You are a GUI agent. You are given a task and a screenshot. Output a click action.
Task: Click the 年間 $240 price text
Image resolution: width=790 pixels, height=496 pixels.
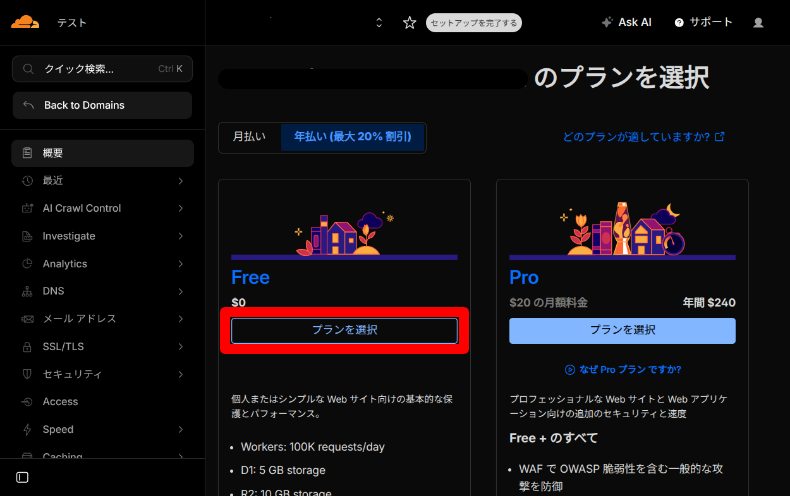[709, 303]
